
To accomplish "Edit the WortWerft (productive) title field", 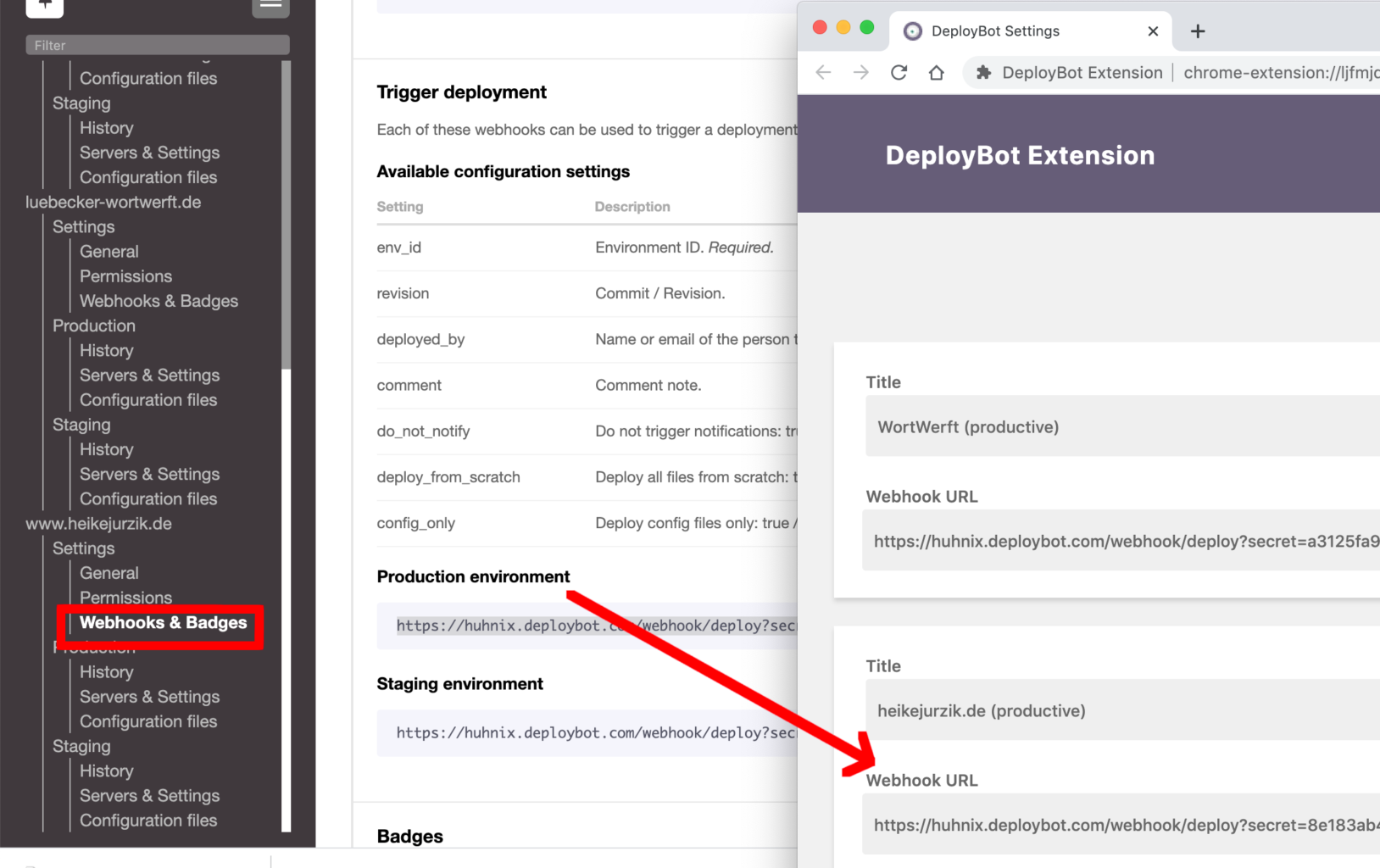I will (x=1122, y=426).
